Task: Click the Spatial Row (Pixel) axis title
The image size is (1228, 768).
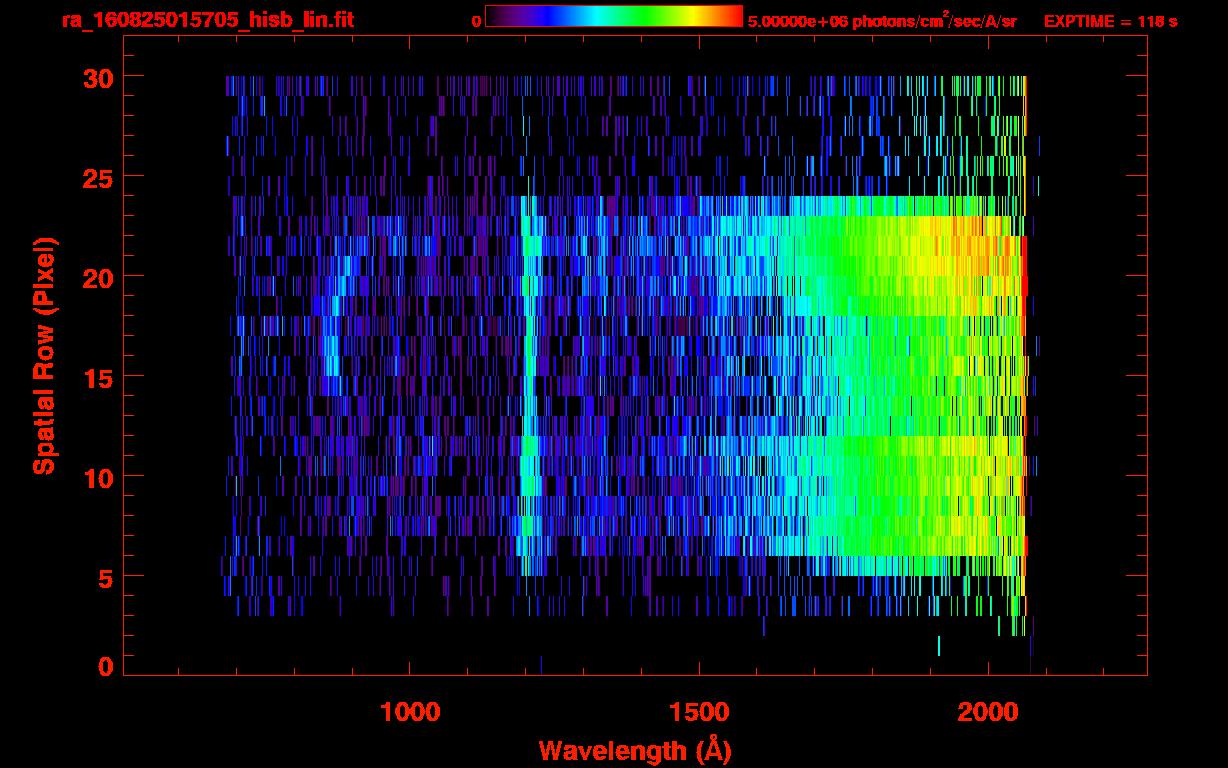Action: [45, 356]
